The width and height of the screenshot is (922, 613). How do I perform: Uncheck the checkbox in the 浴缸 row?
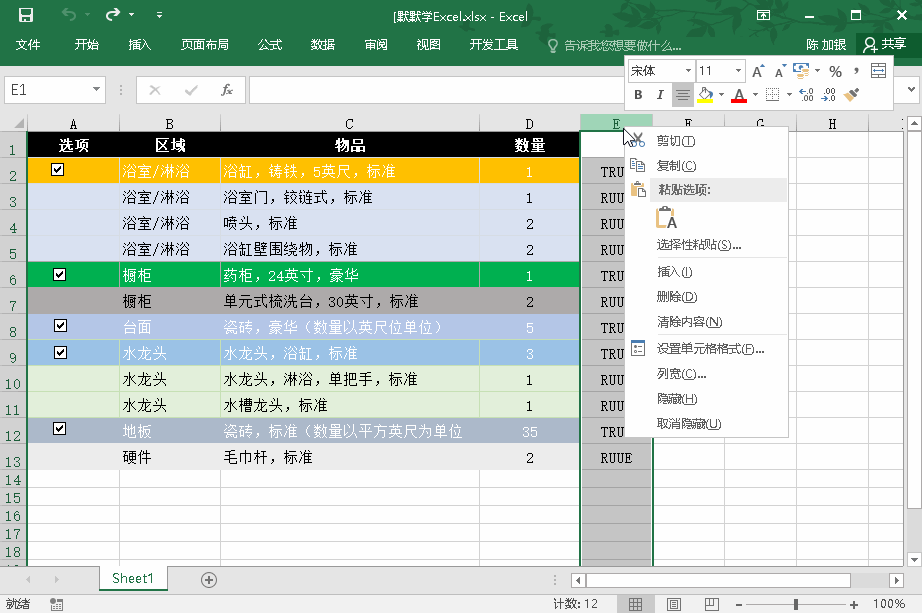point(58,170)
